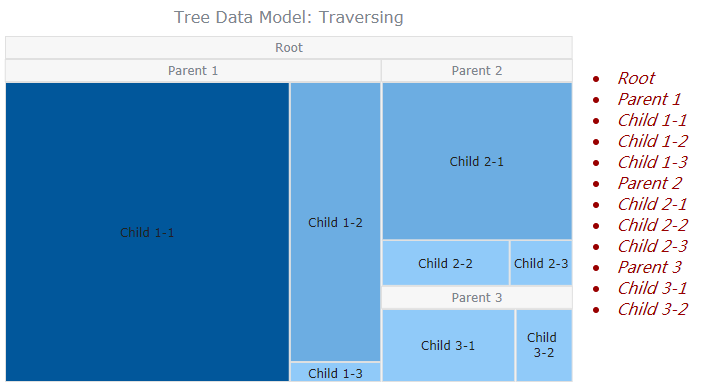Click Child 2-2 in the red list
The image size is (701, 392).
[653, 225]
